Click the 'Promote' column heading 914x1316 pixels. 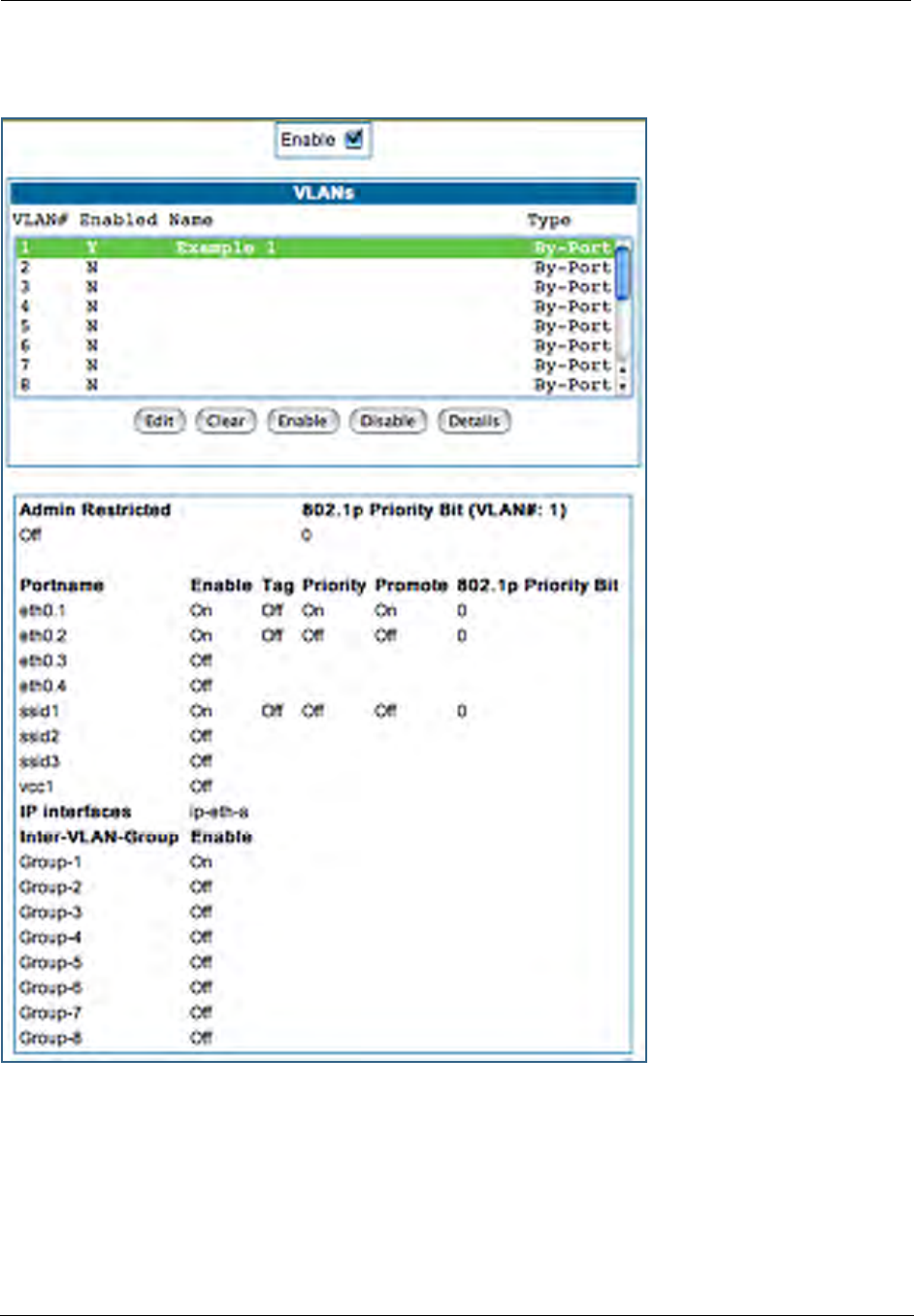[411, 586]
